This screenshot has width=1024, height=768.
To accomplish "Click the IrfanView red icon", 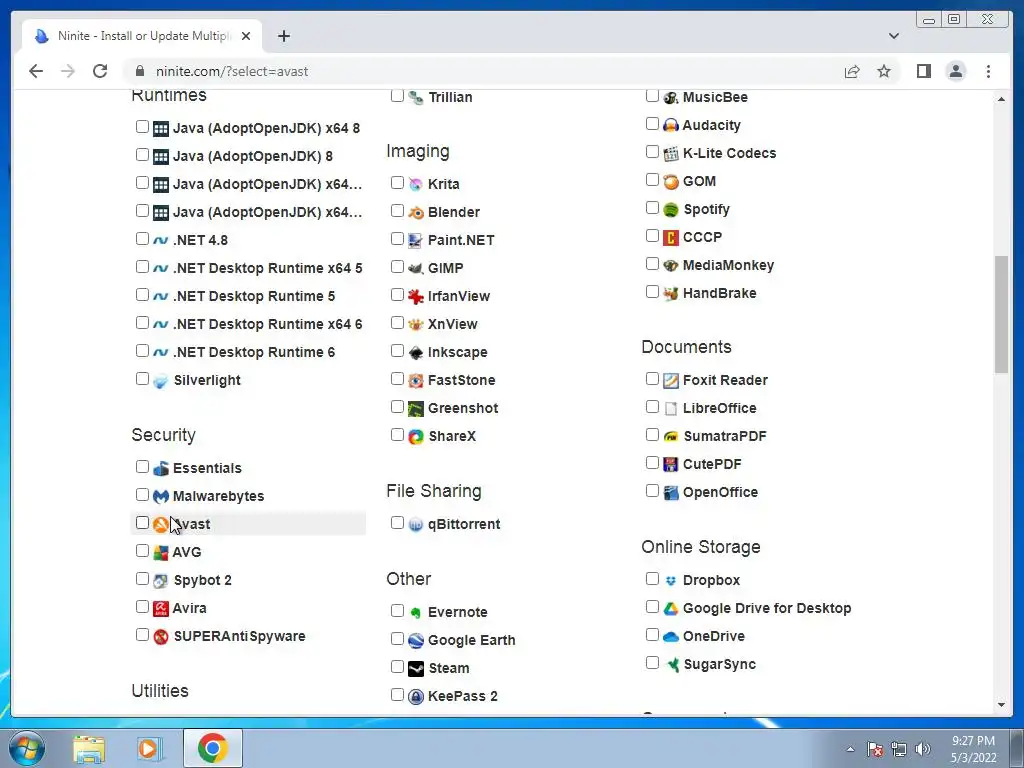I will (x=416, y=296).
